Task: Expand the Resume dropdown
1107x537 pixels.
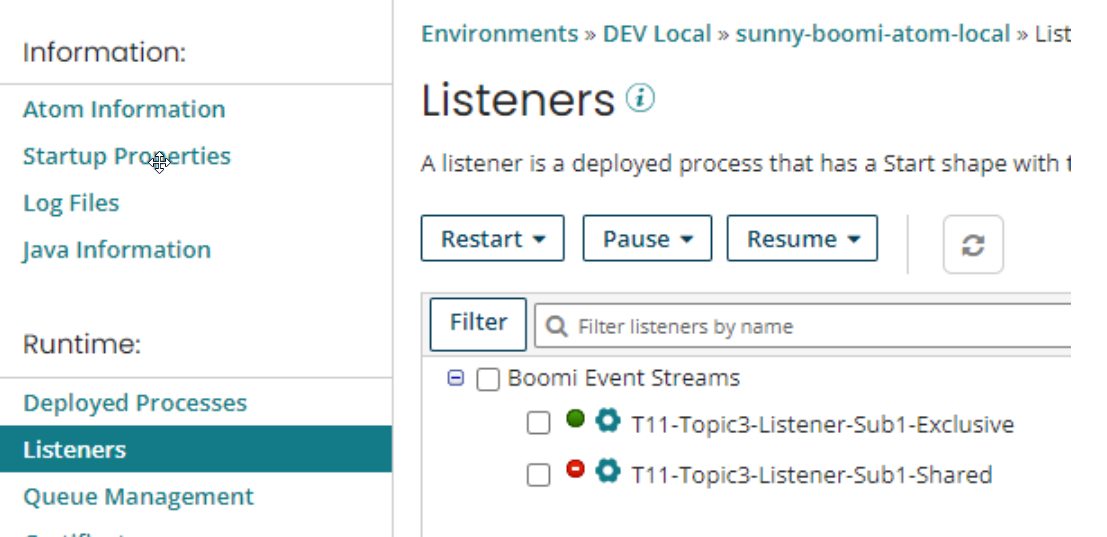Action: point(802,239)
